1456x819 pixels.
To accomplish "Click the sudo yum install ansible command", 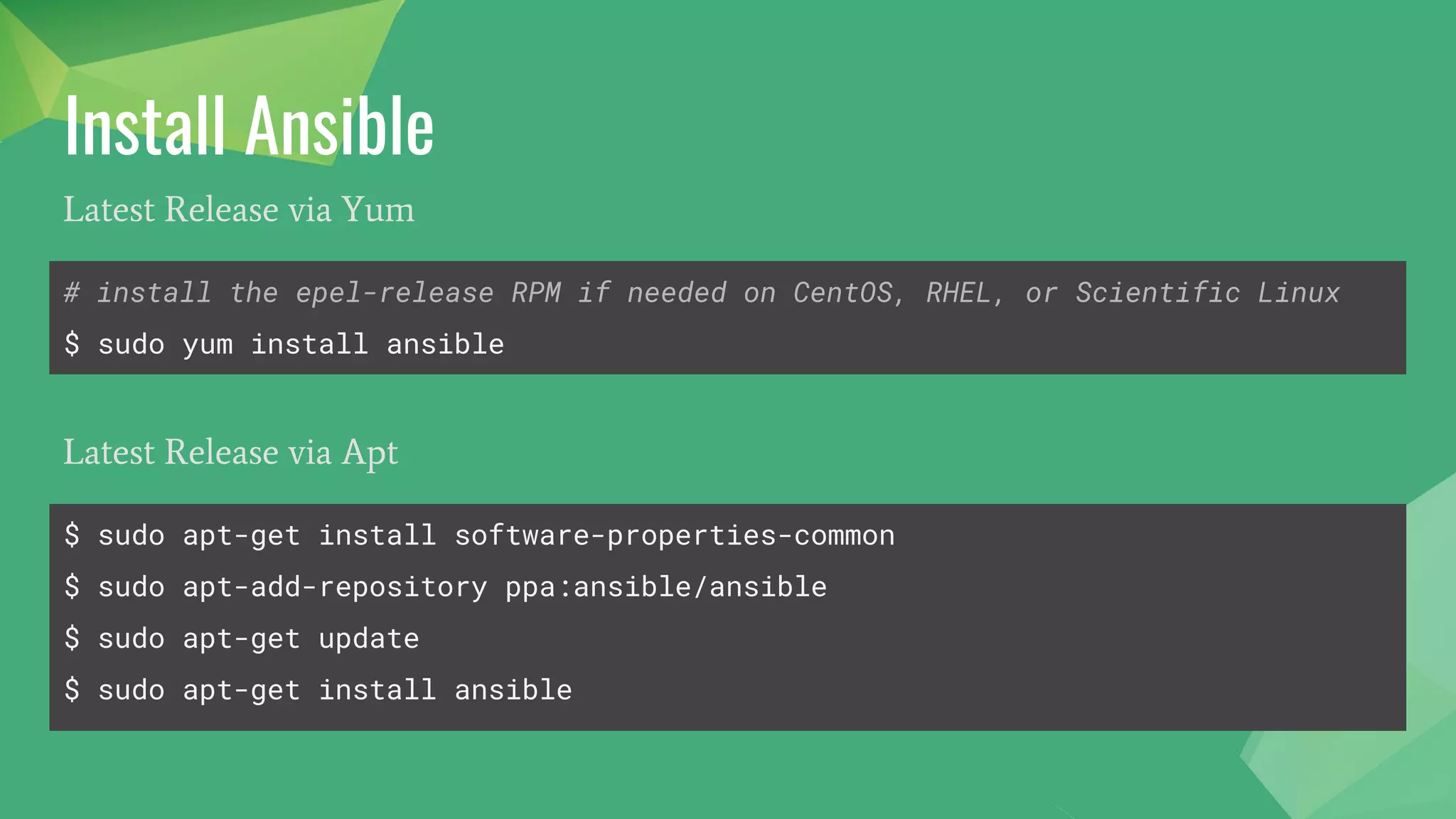I will [x=284, y=345].
